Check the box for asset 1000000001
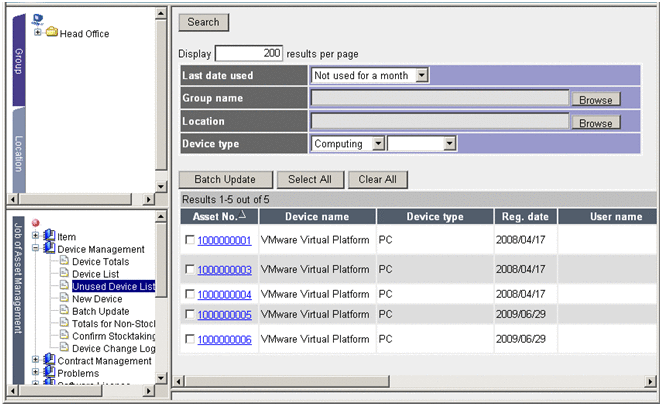The width and height of the screenshot is (663, 407). 190,241
